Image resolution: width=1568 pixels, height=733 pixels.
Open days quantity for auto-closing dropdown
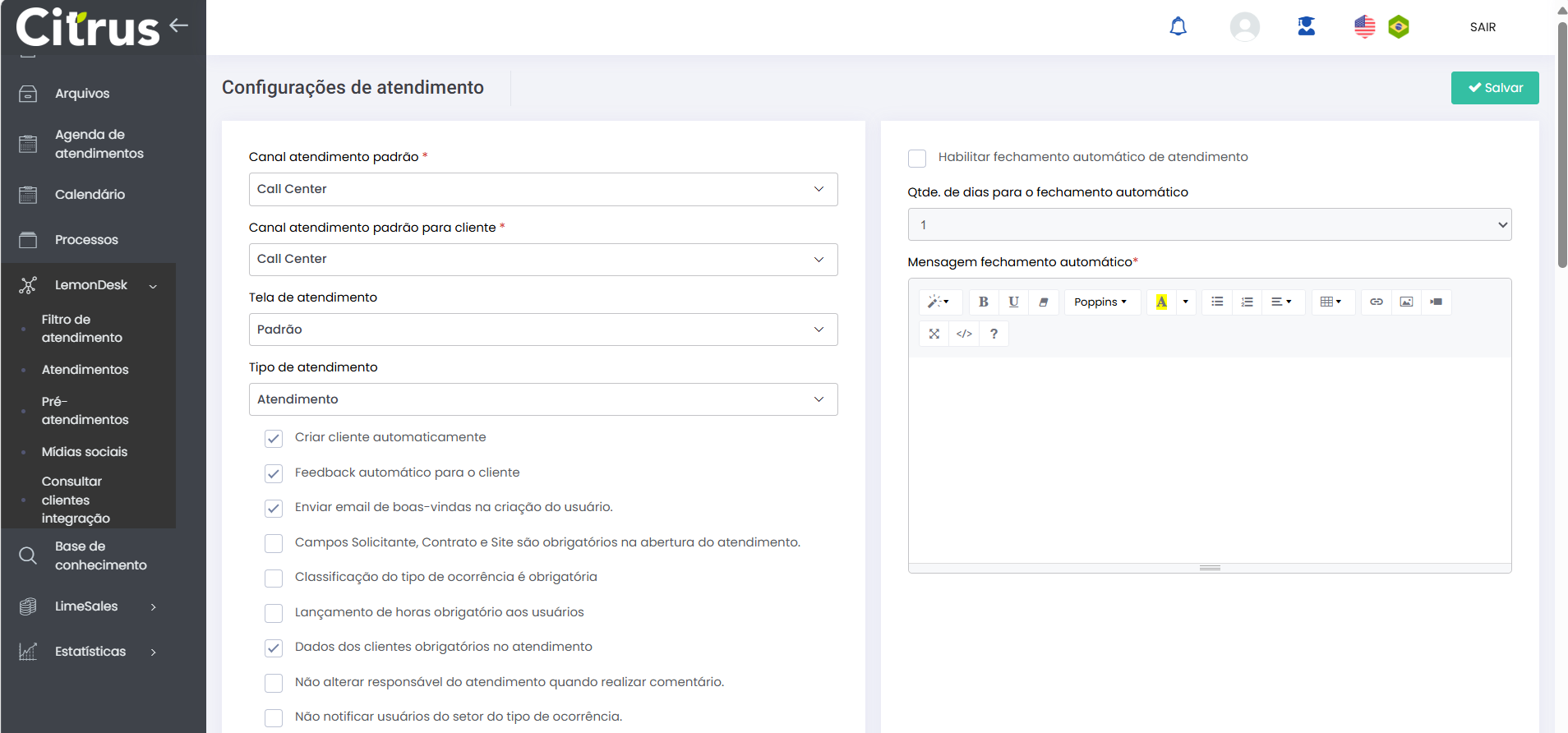point(1209,224)
